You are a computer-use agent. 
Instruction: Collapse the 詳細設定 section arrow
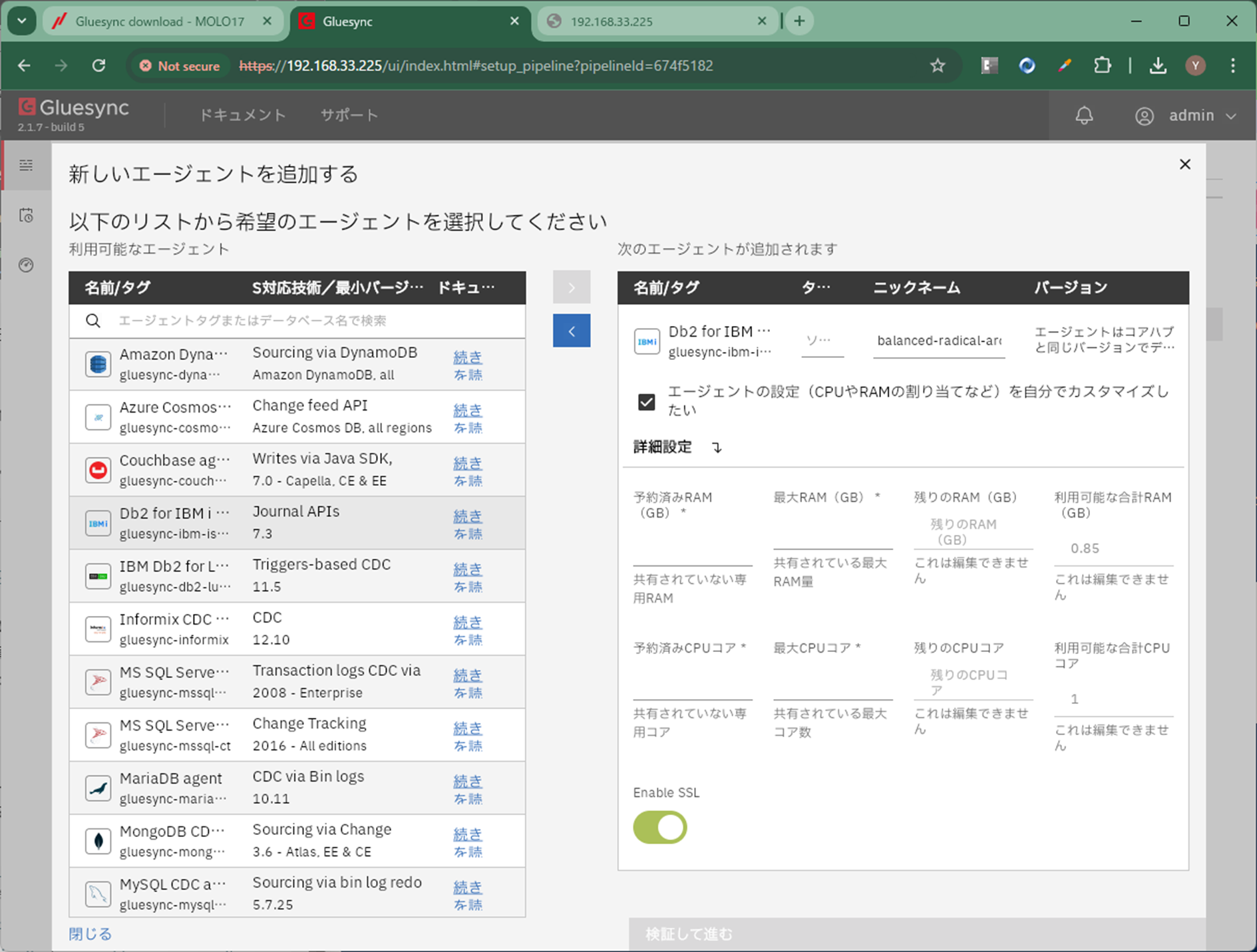point(717,448)
